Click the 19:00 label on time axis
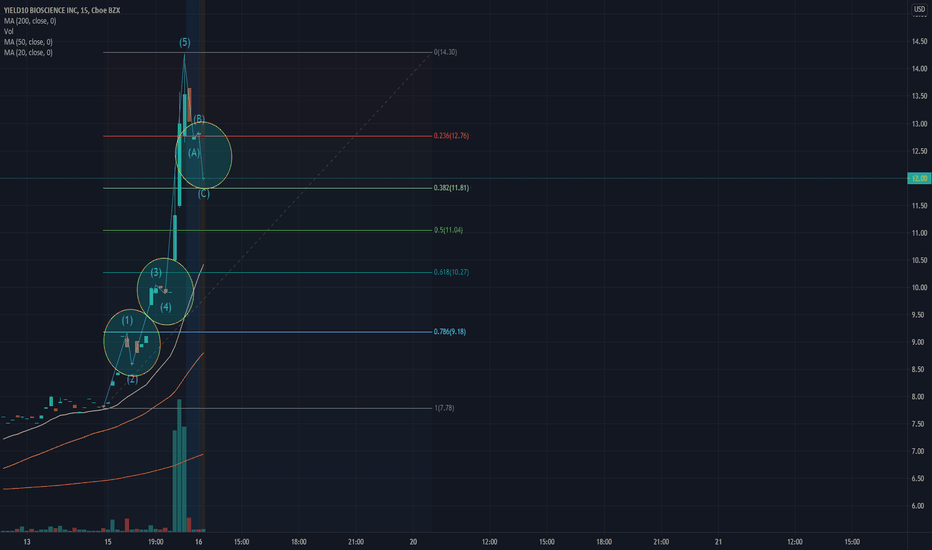 tap(156, 542)
